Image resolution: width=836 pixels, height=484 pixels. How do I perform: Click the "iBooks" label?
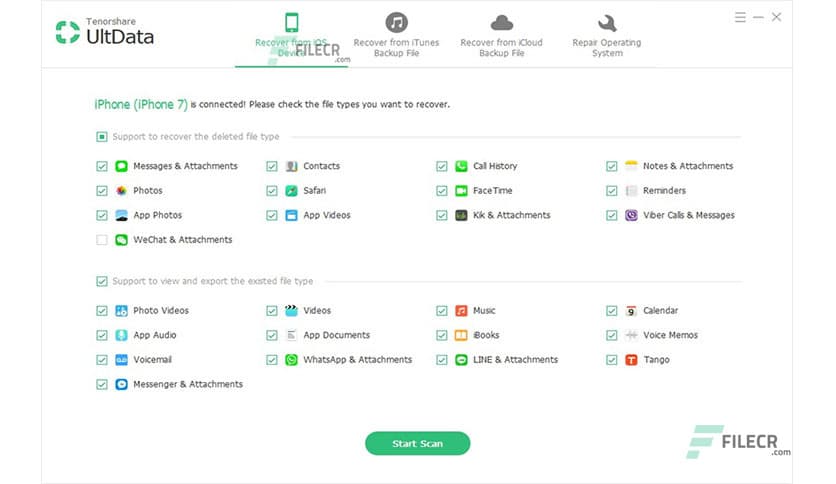pyautogui.click(x=486, y=335)
